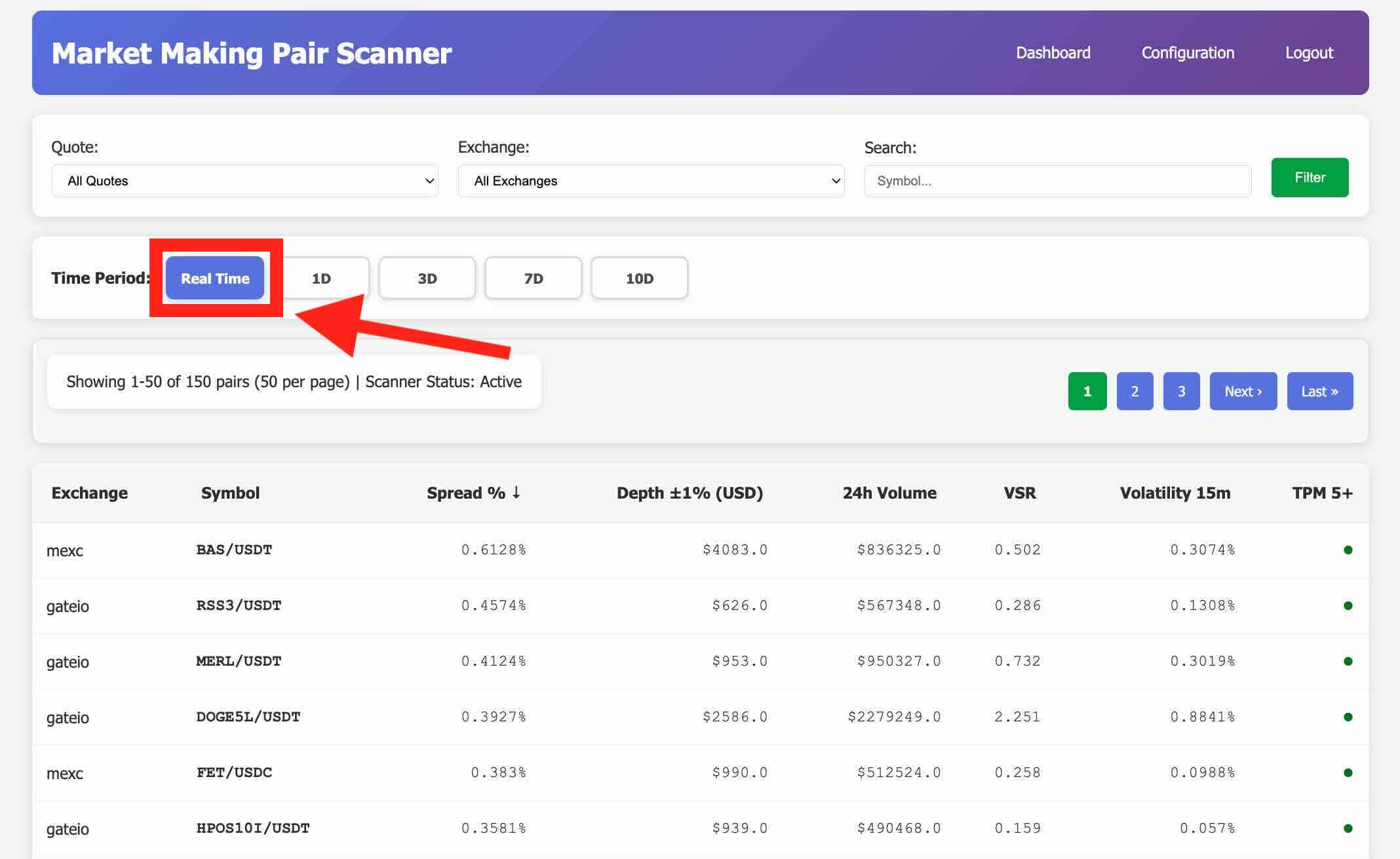Click gateio exchange in RSS3/USDT row
1400x859 pixels.
[x=68, y=606]
